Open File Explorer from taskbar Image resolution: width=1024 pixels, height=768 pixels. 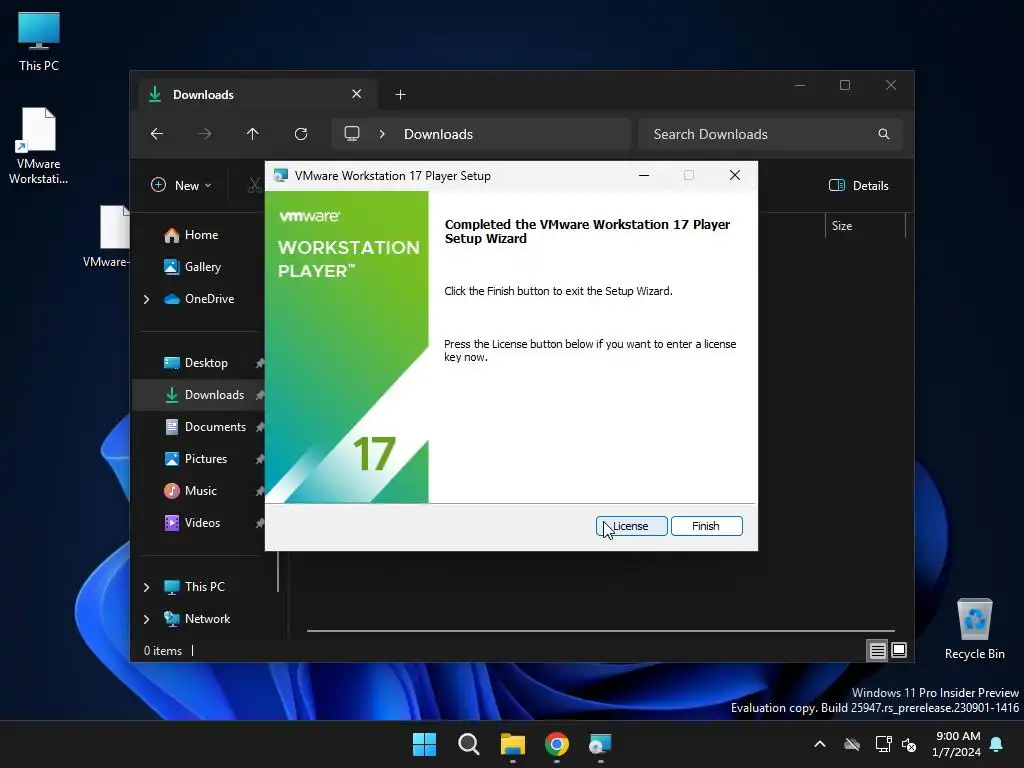513,744
